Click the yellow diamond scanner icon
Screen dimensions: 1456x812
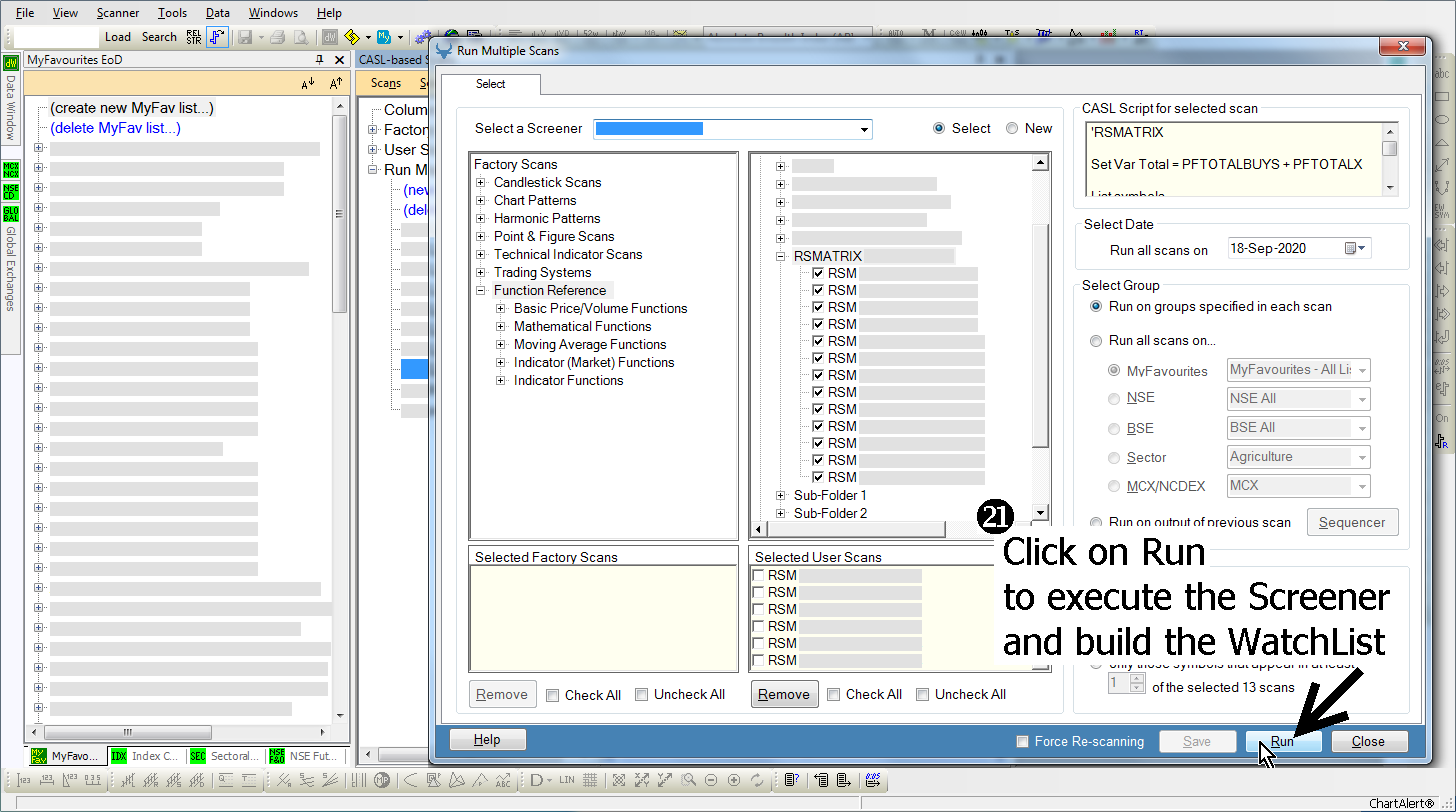pos(352,37)
